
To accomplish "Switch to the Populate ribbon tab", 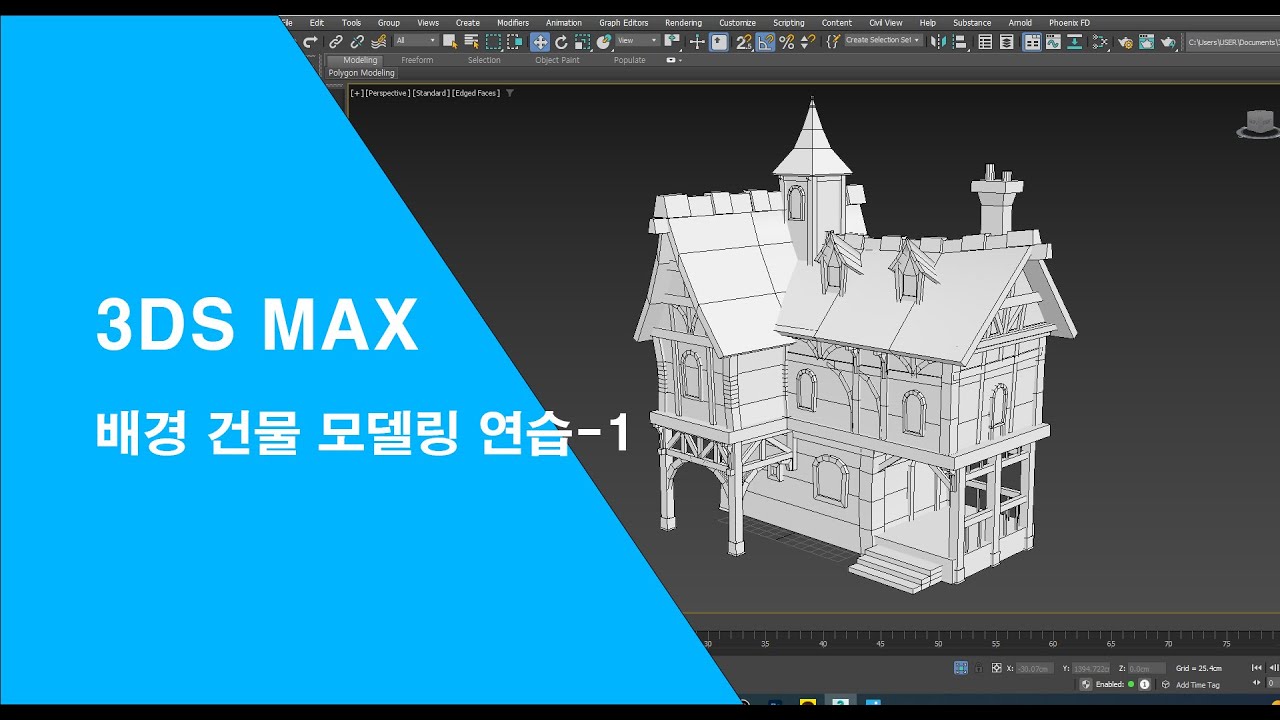I will point(629,60).
